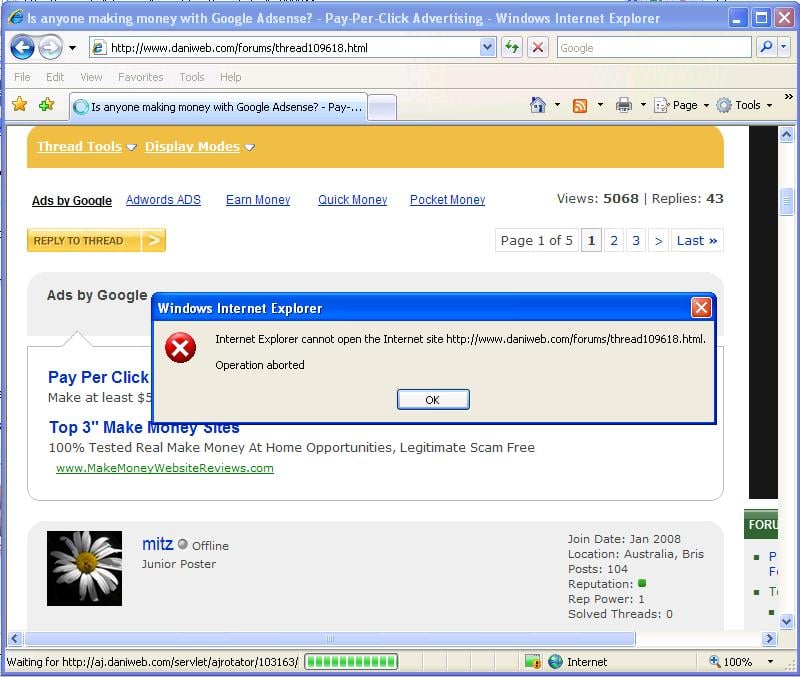
Task: Expand the Print options dropdown arrow
Action: 643,105
